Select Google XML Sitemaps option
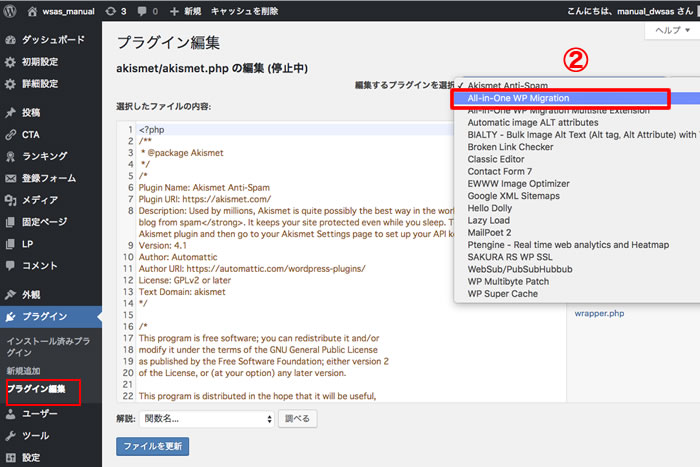The width and height of the screenshot is (700, 467). [x=577, y=196]
